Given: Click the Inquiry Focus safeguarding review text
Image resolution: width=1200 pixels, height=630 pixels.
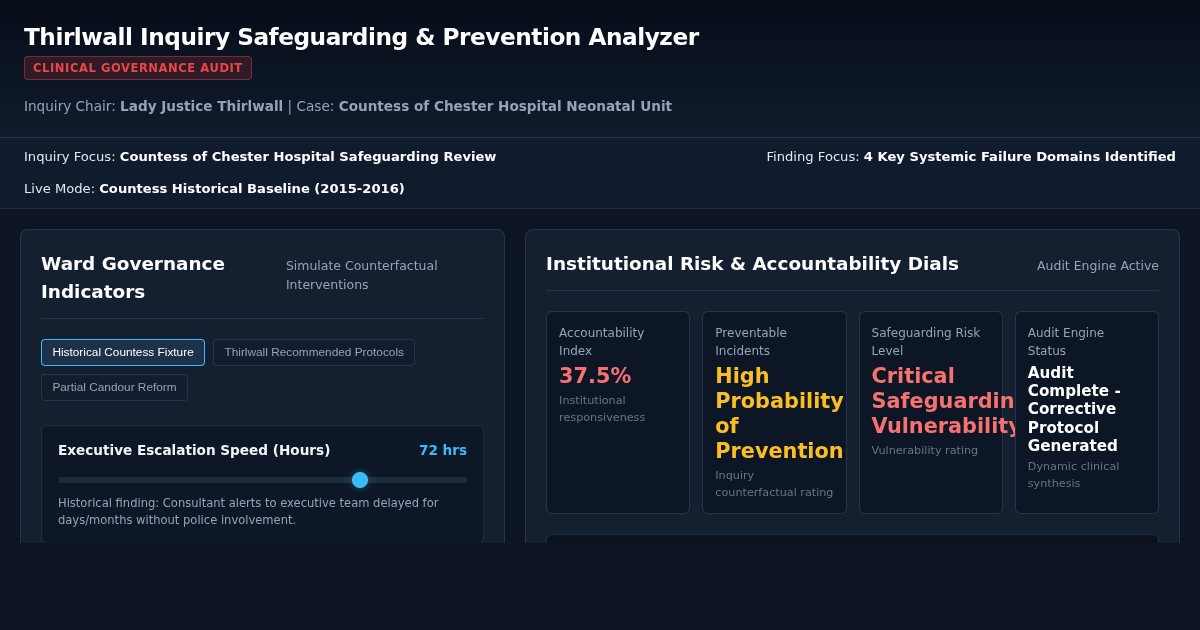Looking at the screenshot, I should pyautogui.click(x=260, y=157).
